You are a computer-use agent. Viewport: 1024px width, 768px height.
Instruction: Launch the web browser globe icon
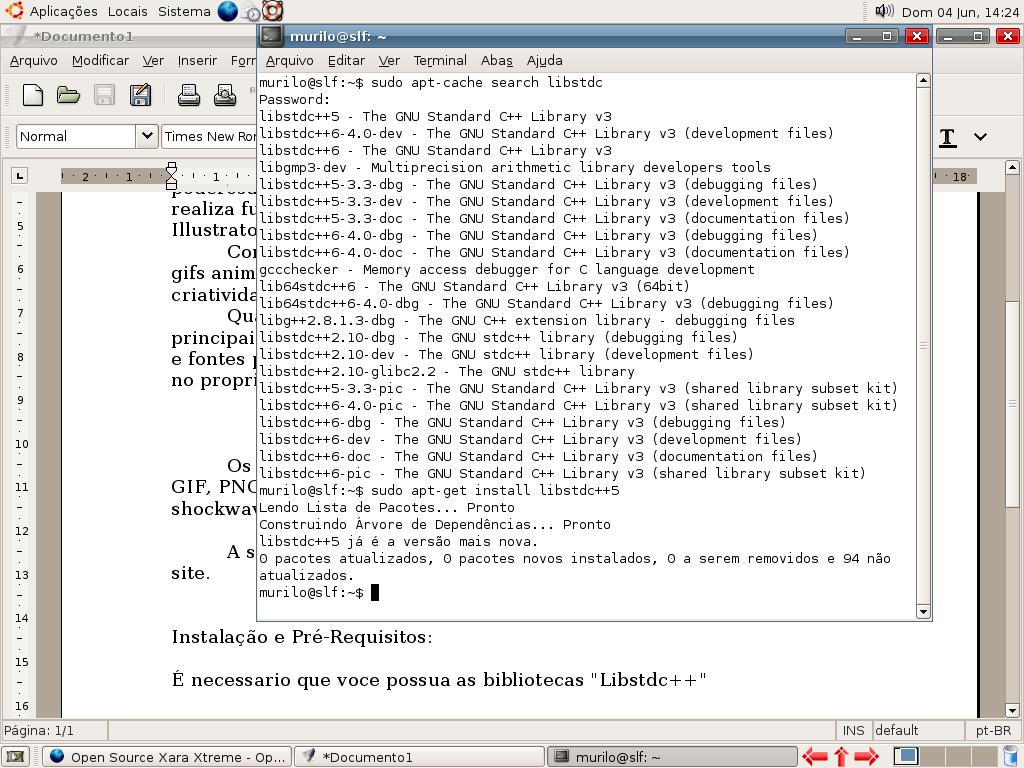click(228, 11)
